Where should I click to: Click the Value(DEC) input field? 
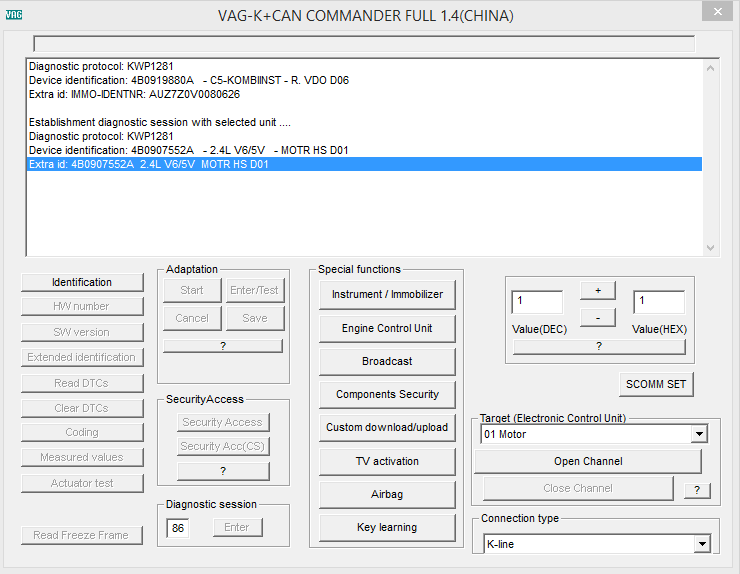point(537,302)
